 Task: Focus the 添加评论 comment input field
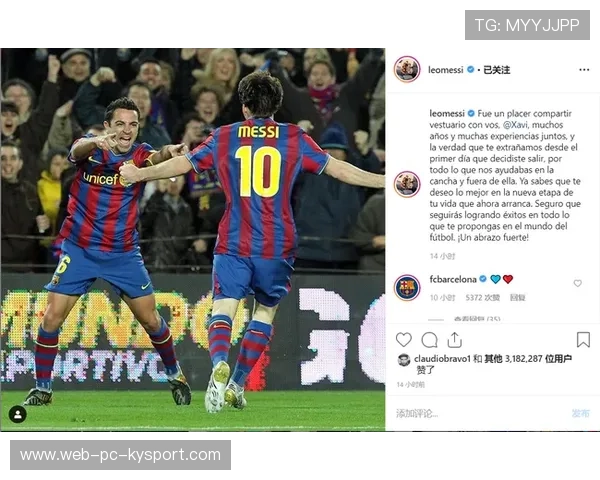coord(478,413)
